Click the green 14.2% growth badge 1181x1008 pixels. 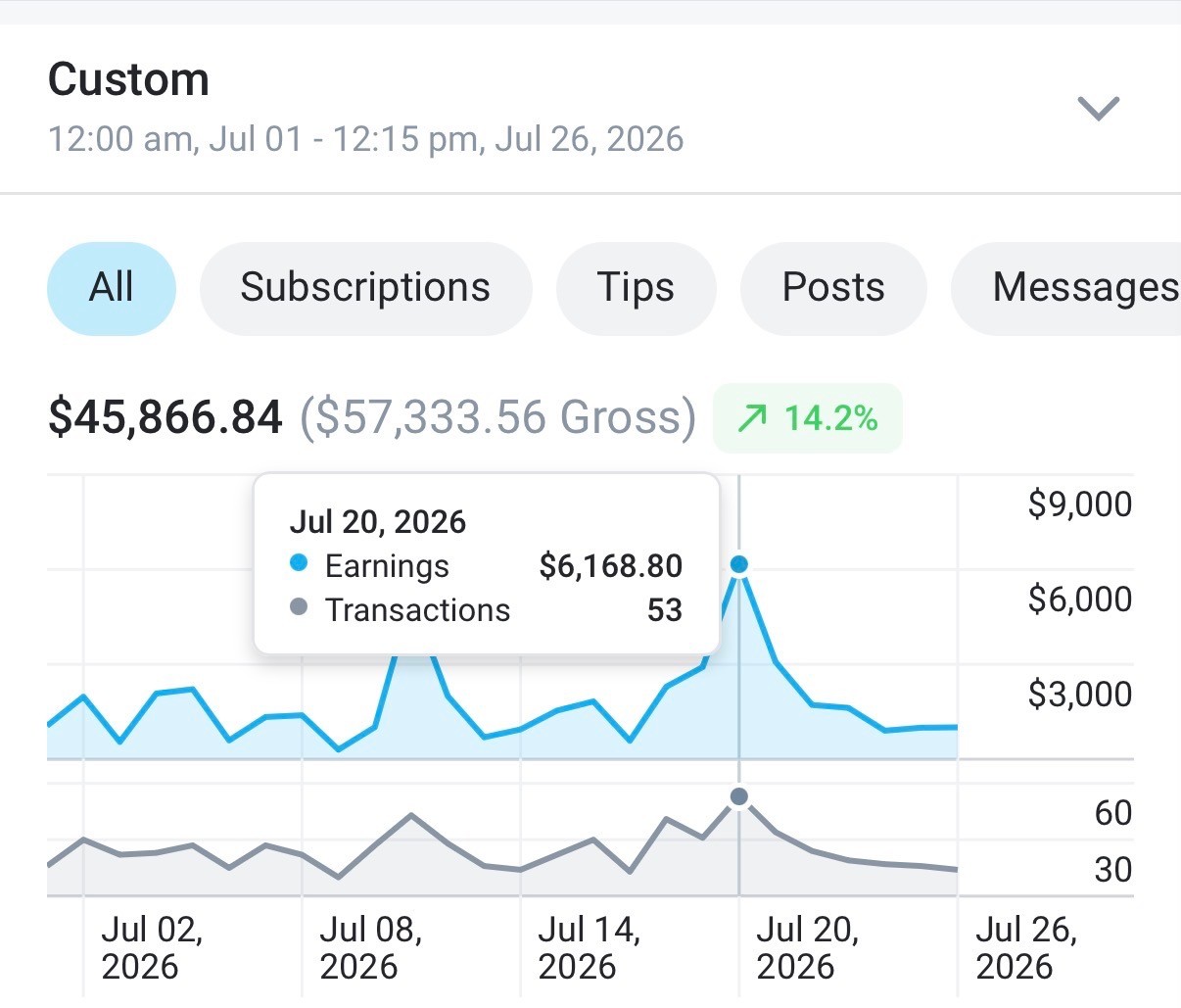(x=807, y=418)
